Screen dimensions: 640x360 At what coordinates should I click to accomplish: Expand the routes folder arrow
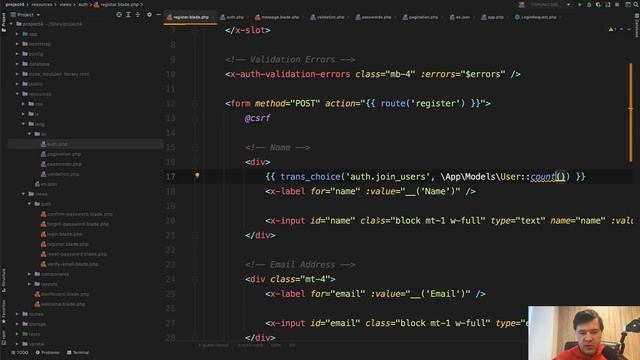coord(17,314)
